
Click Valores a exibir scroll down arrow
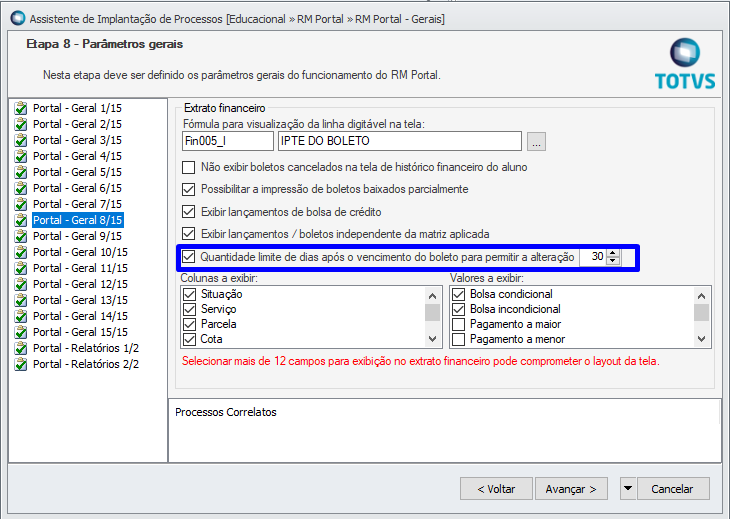point(702,339)
